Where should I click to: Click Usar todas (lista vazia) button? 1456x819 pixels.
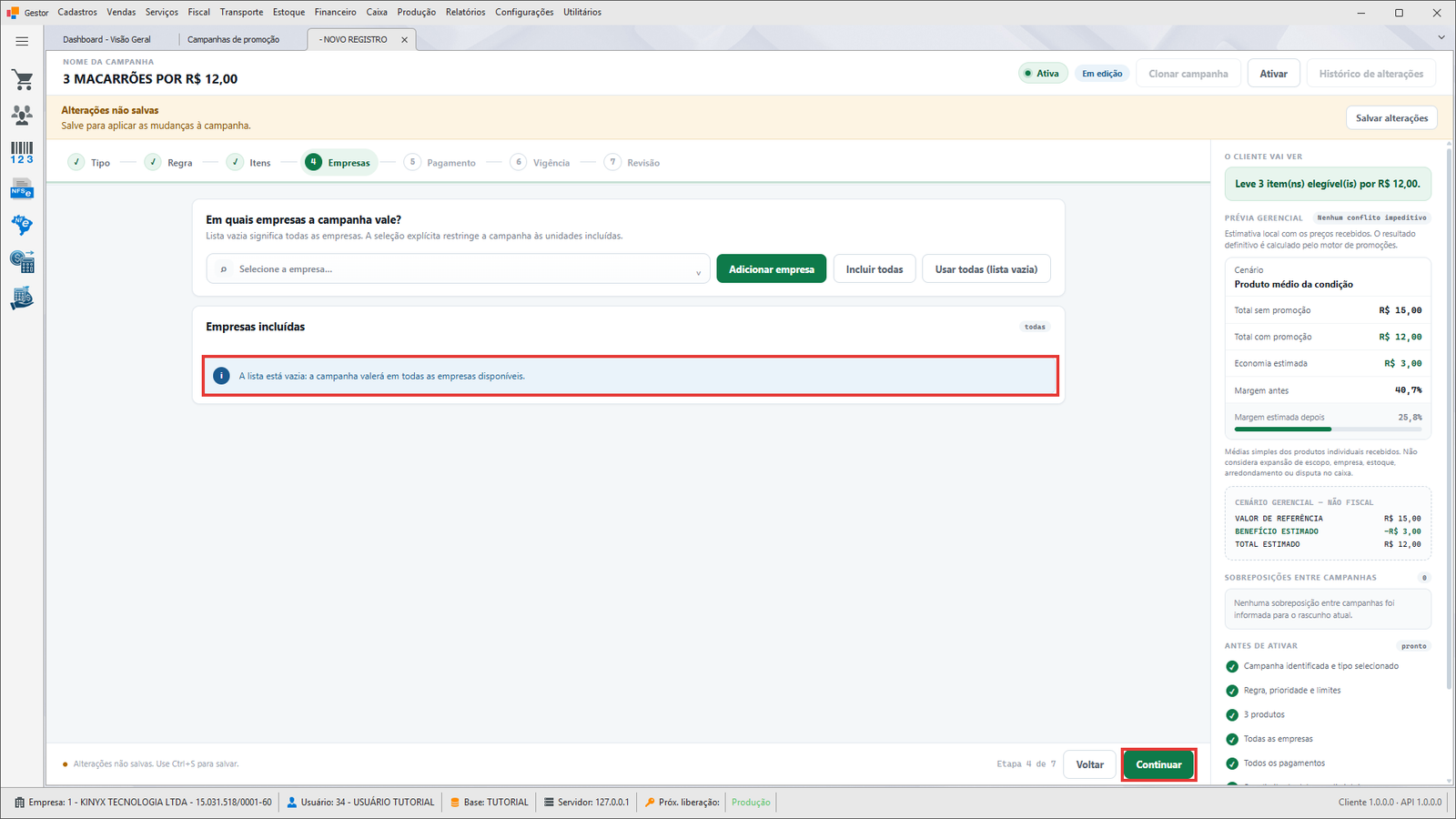point(986,269)
